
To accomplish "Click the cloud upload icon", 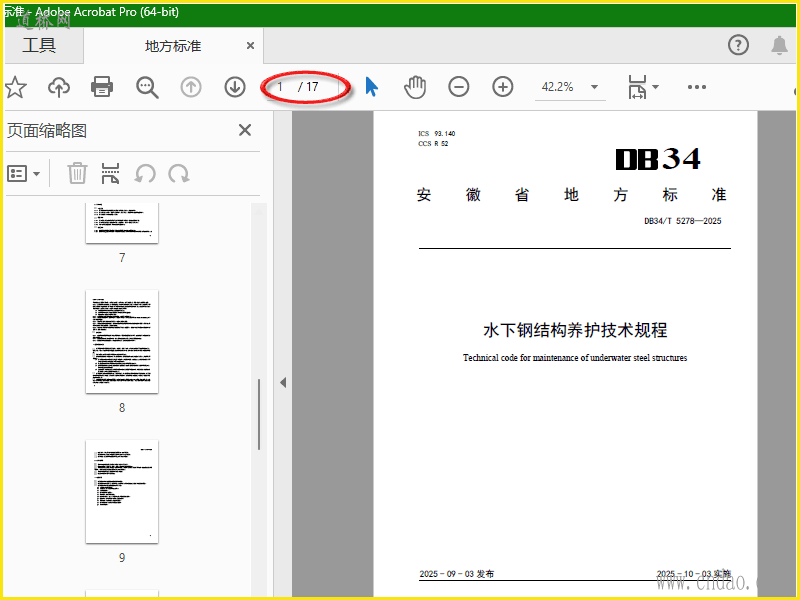I will click(59, 87).
